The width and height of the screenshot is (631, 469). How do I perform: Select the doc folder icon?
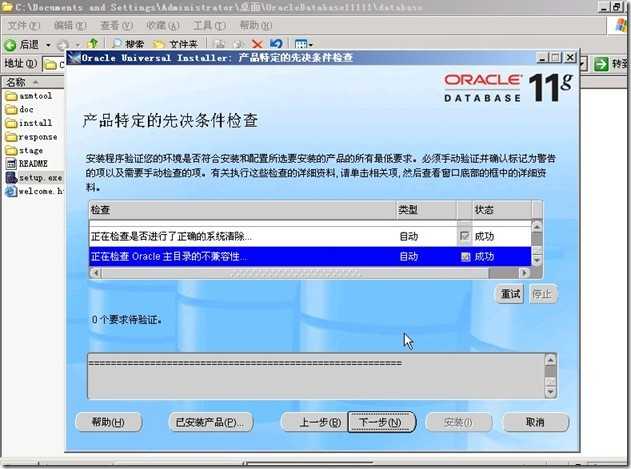point(11,110)
